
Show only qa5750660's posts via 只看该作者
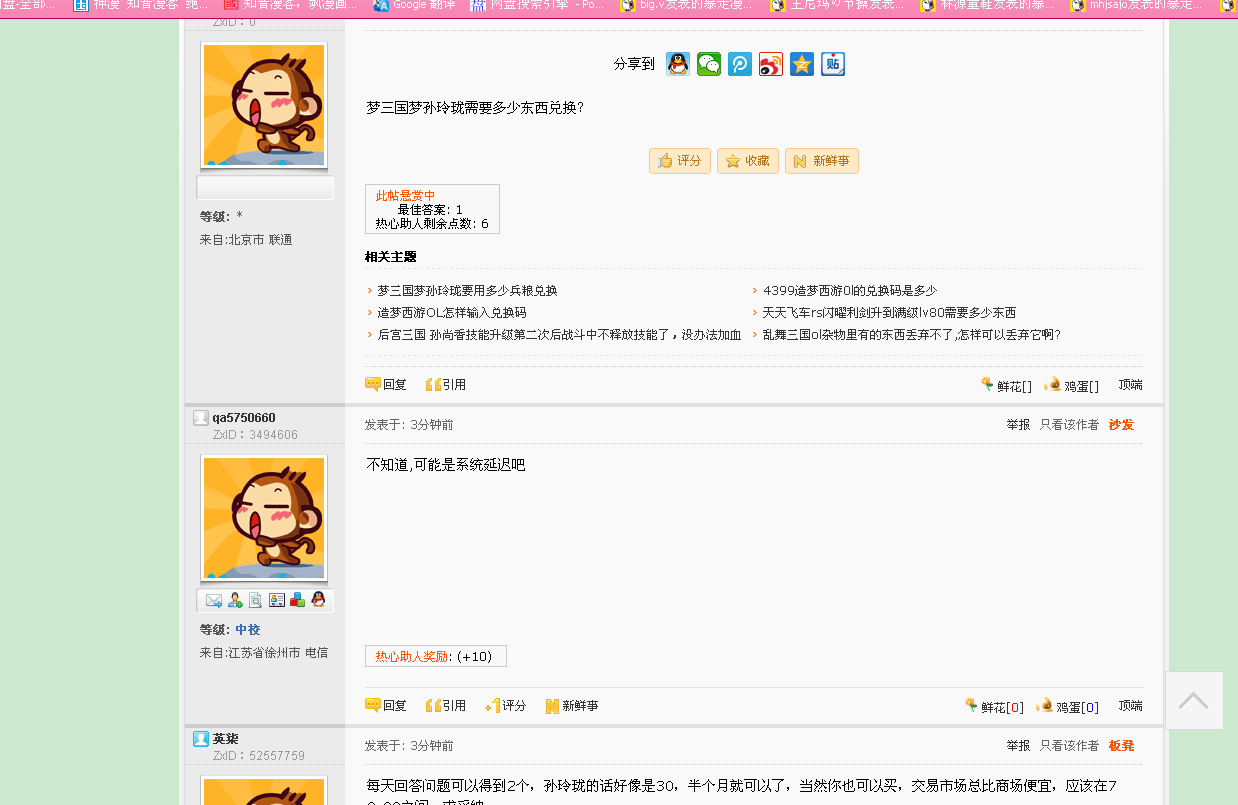(x=1069, y=425)
